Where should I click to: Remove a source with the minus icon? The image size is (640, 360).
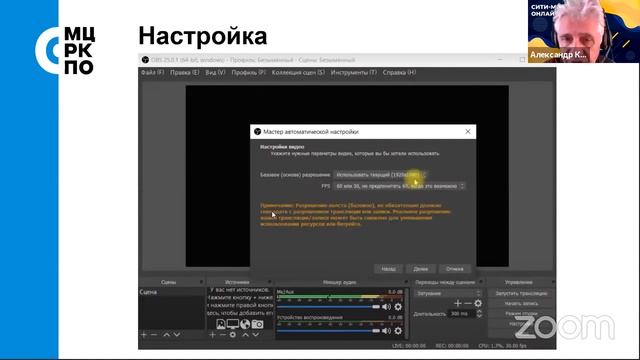222,335
